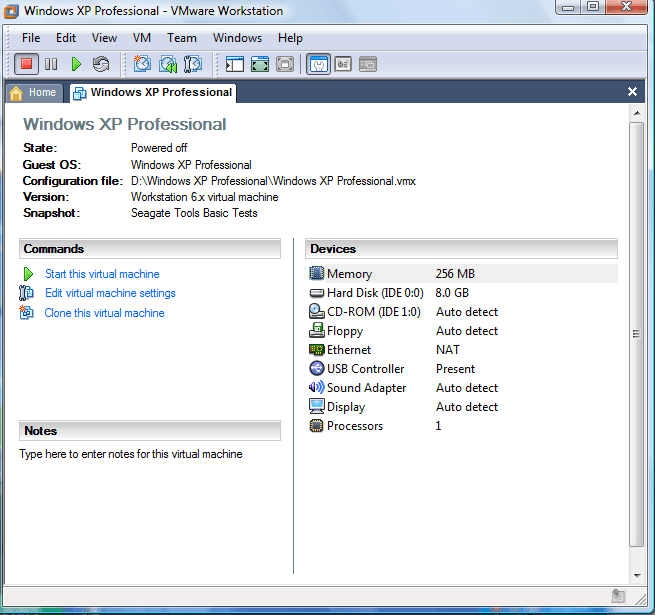Image resolution: width=655 pixels, height=615 pixels.
Task: Open the Team menu
Action: [182, 38]
